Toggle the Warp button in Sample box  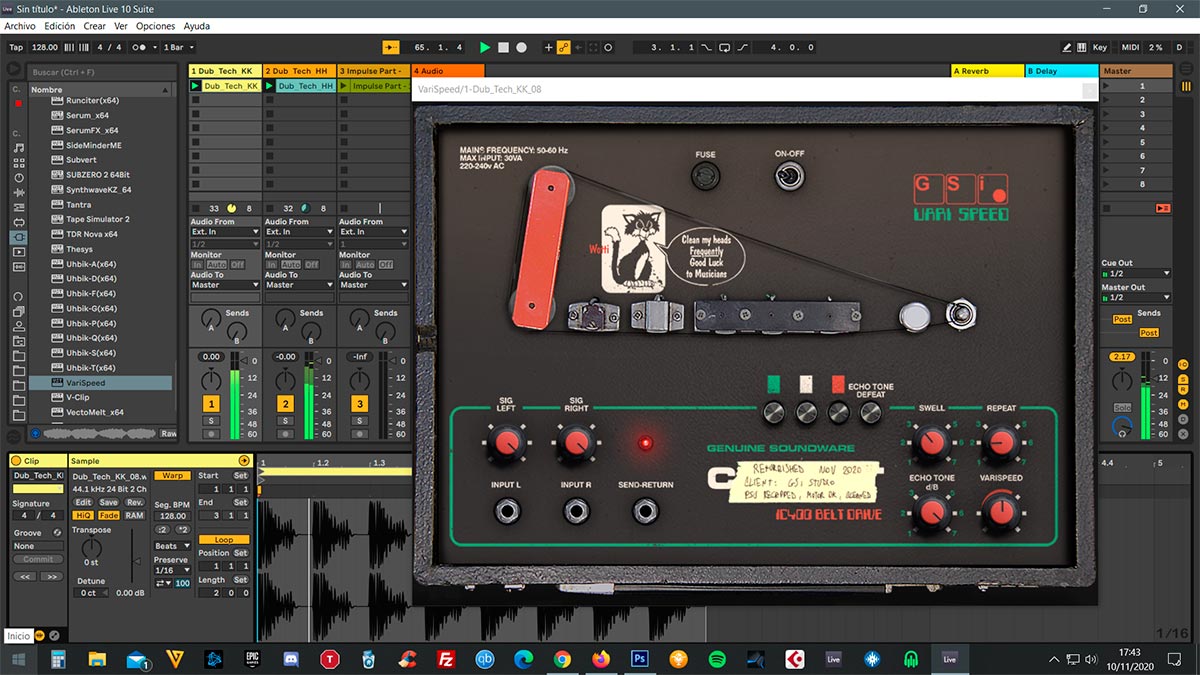click(x=172, y=476)
